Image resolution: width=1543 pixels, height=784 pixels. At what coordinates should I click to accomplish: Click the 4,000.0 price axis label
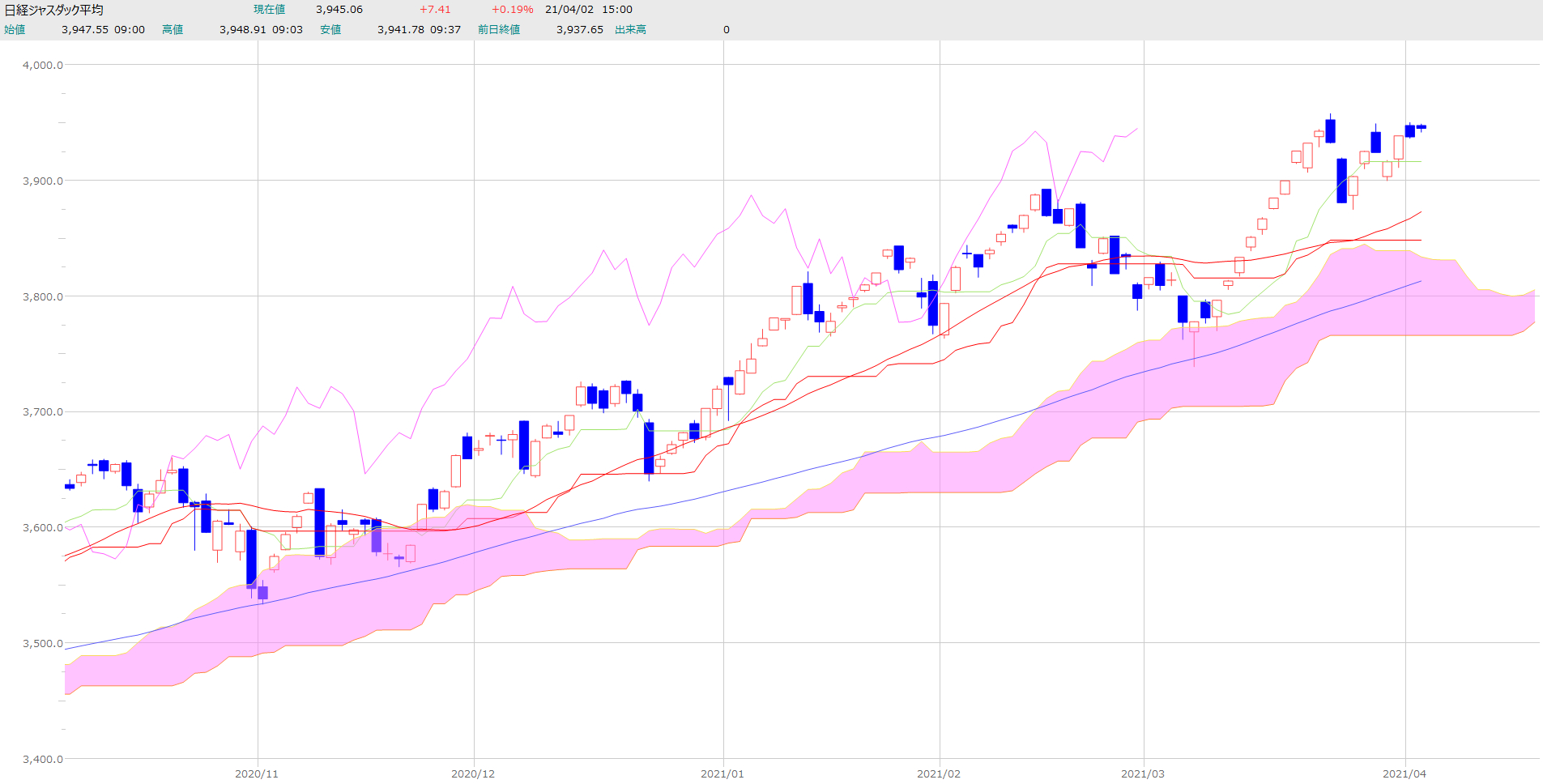[43, 66]
